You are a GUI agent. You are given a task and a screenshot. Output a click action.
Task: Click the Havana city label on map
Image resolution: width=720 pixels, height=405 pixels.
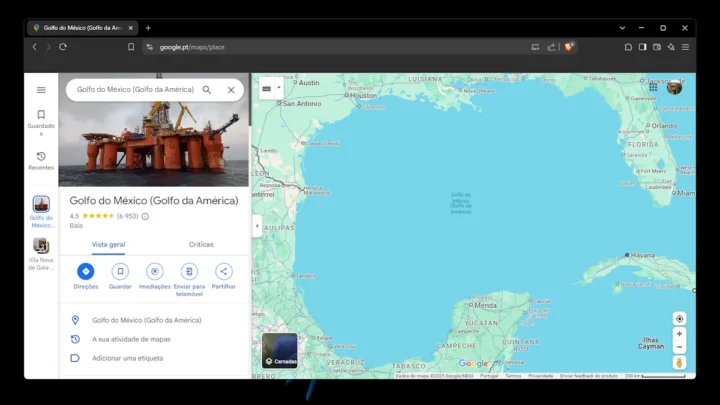click(642, 255)
